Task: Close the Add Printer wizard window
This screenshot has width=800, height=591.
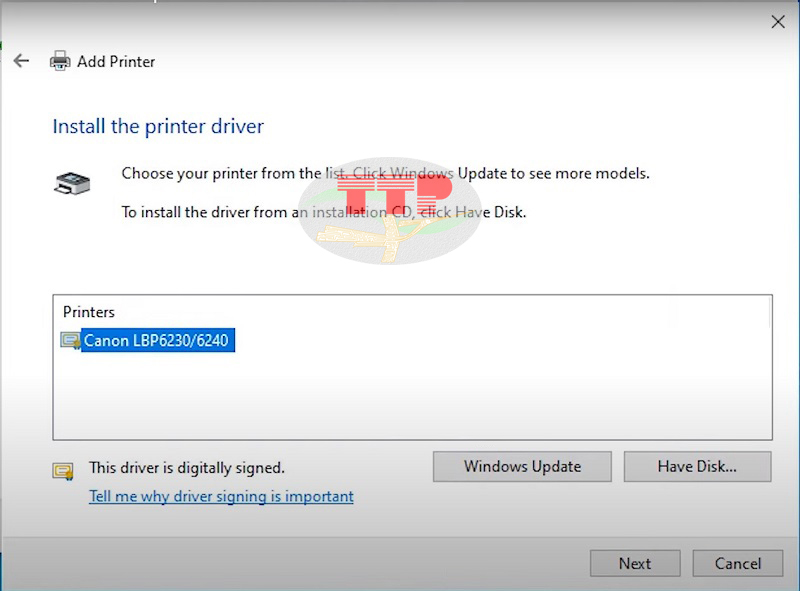Action: 778,21
